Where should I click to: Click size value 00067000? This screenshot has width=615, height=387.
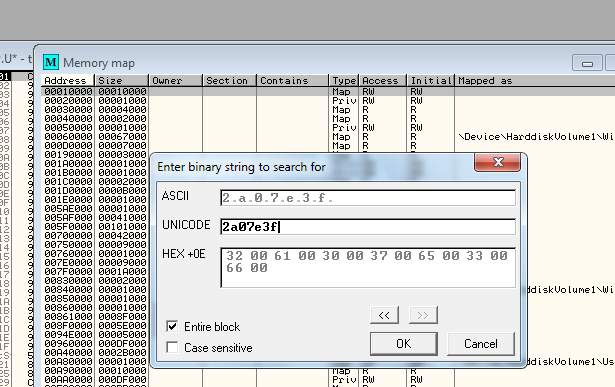(122, 136)
